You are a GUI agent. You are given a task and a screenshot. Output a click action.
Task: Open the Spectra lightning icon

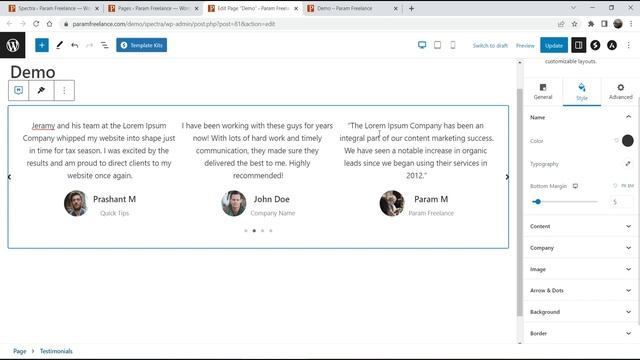click(x=595, y=45)
